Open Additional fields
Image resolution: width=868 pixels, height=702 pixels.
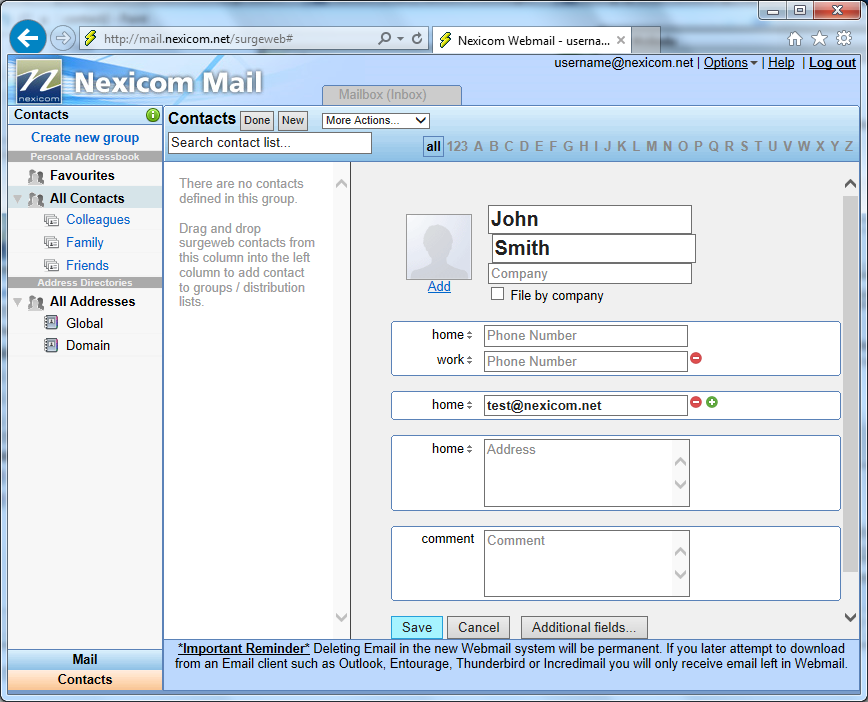tap(584, 627)
